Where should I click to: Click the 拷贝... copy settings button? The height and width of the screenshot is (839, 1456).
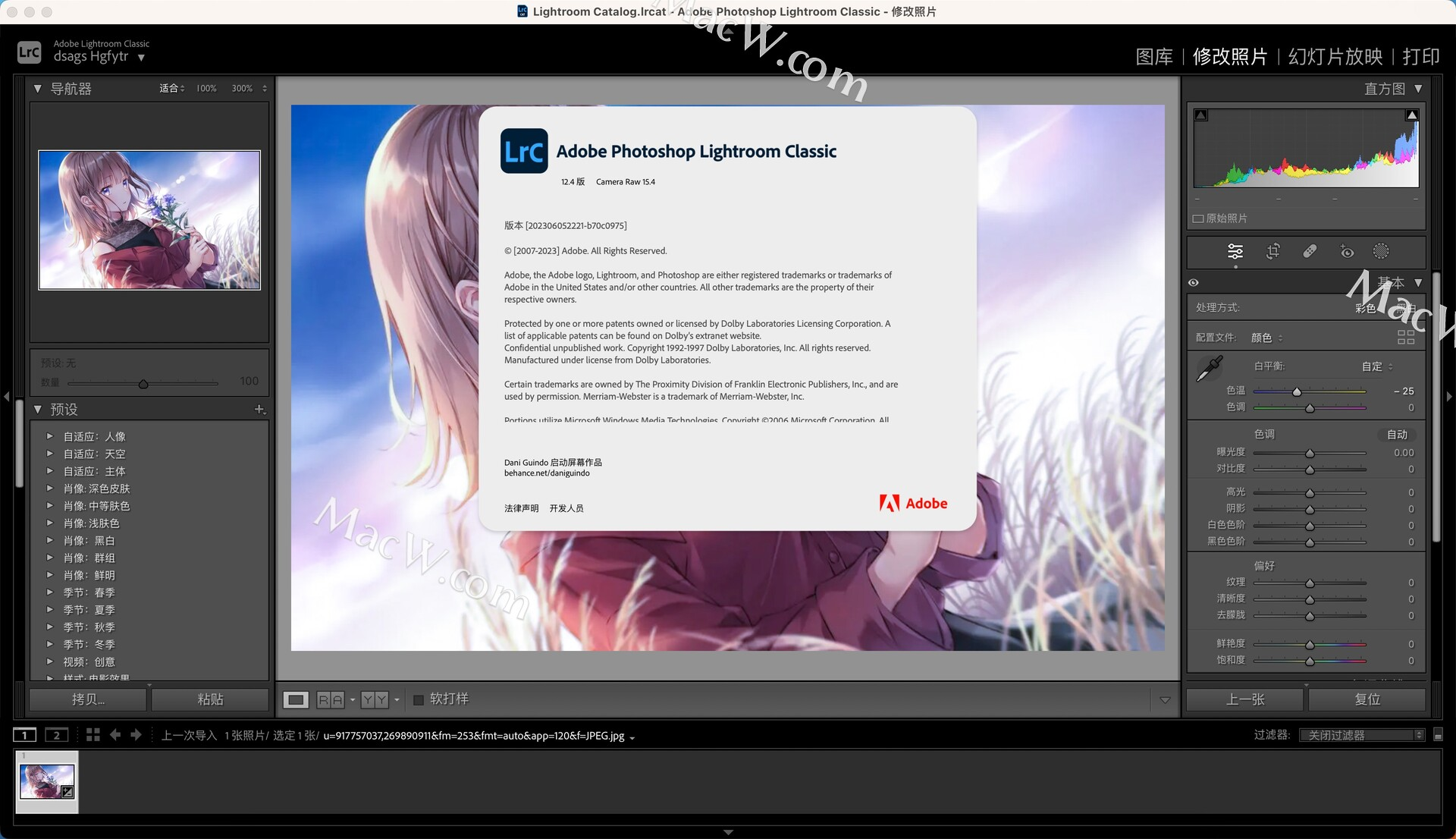[88, 699]
